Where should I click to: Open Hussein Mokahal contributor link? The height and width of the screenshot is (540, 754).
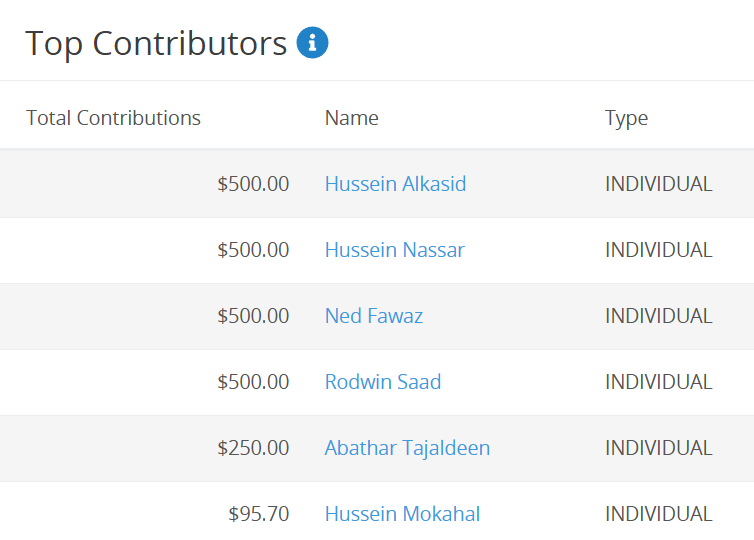click(402, 514)
